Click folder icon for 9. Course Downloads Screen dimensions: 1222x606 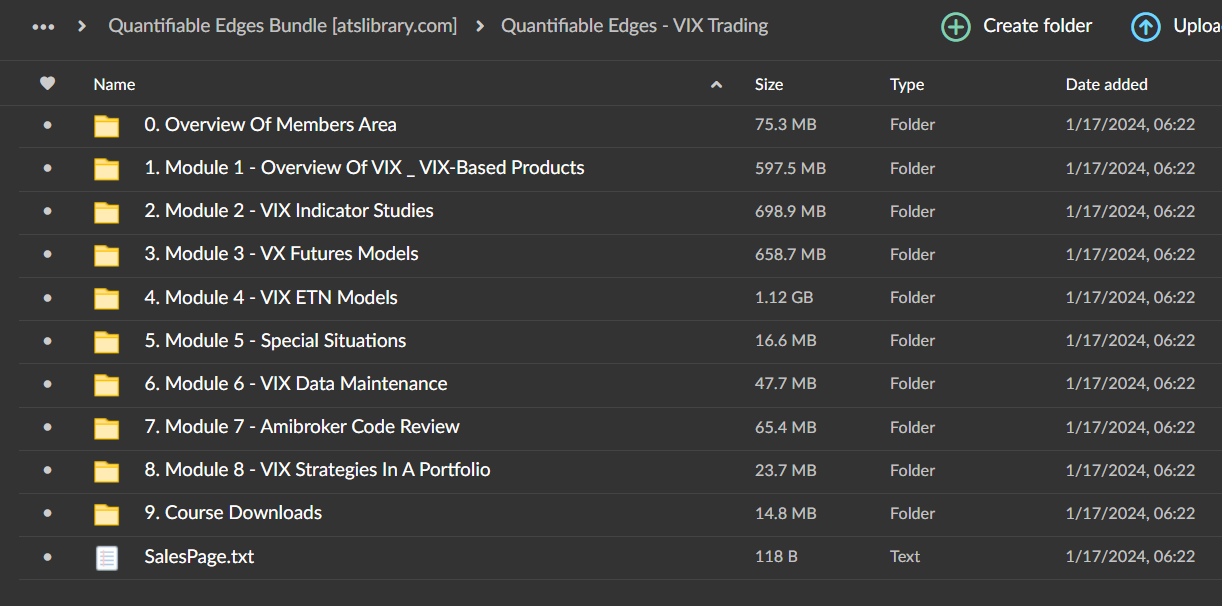[106, 514]
